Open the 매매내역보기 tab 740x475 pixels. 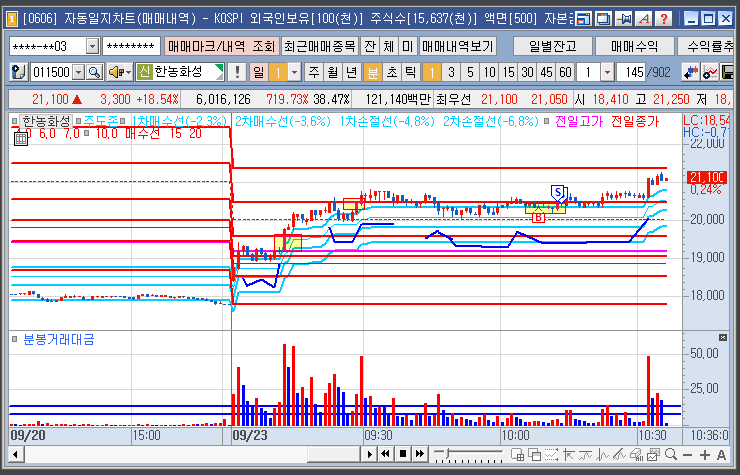click(x=457, y=46)
